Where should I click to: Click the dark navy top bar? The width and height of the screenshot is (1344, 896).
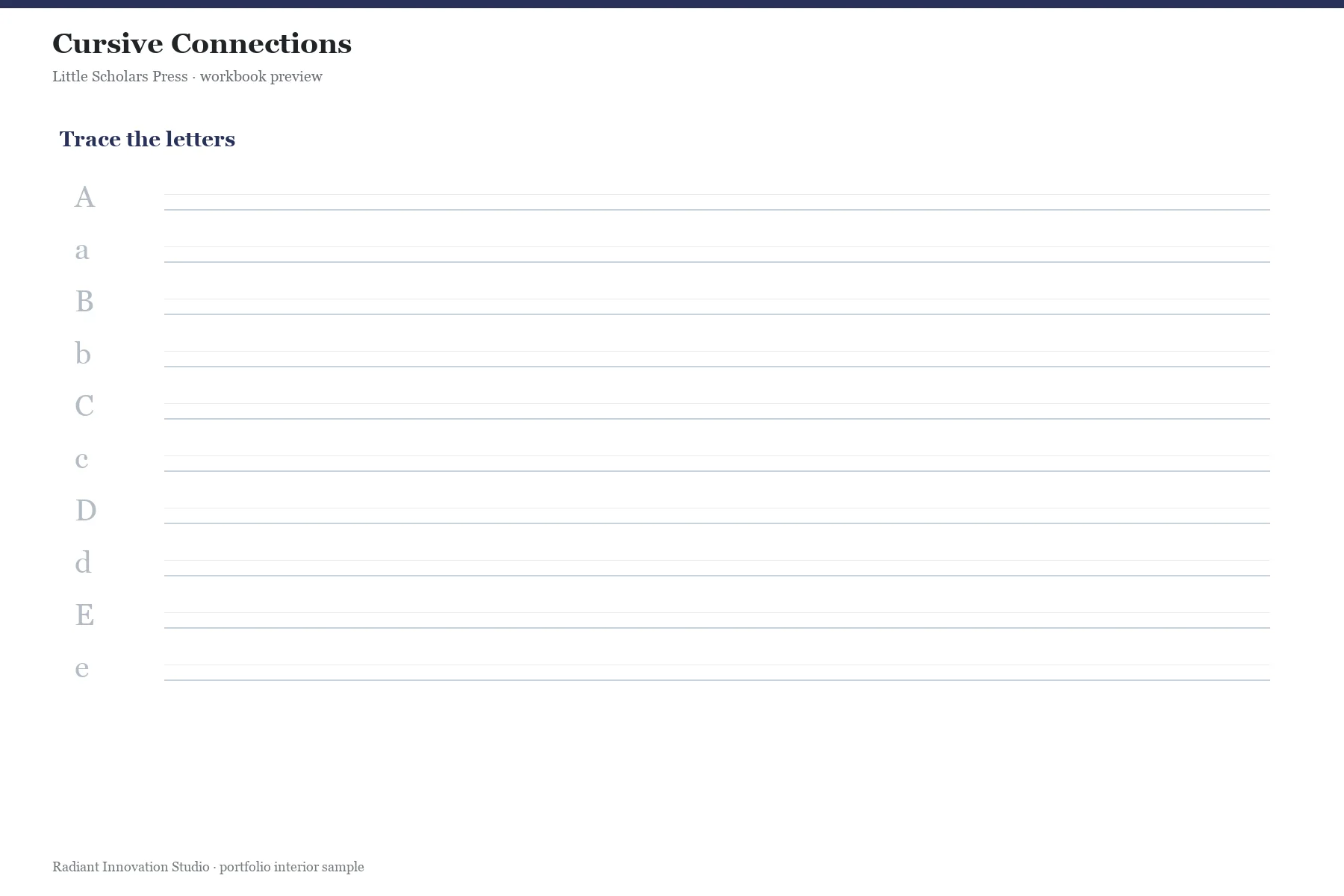(x=672, y=4)
